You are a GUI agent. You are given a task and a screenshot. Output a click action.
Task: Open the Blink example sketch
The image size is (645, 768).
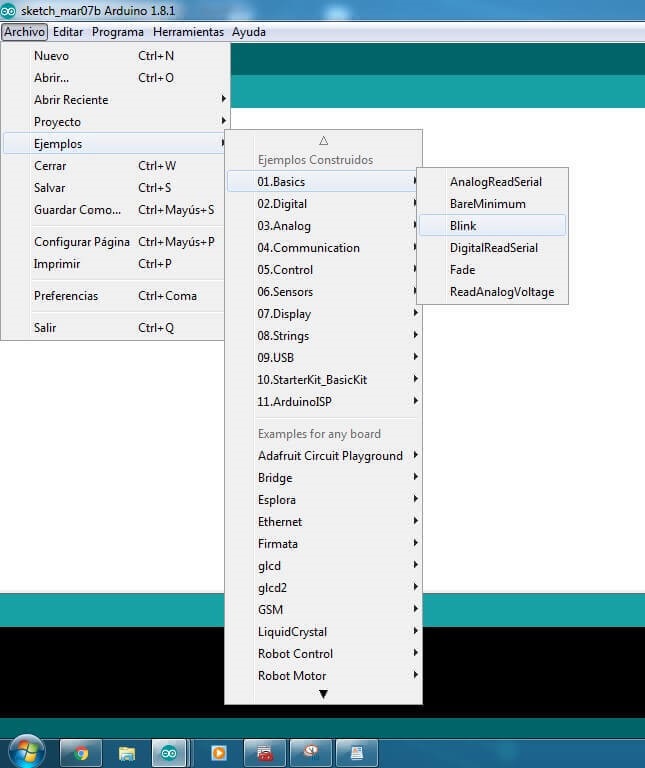tap(493, 226)
